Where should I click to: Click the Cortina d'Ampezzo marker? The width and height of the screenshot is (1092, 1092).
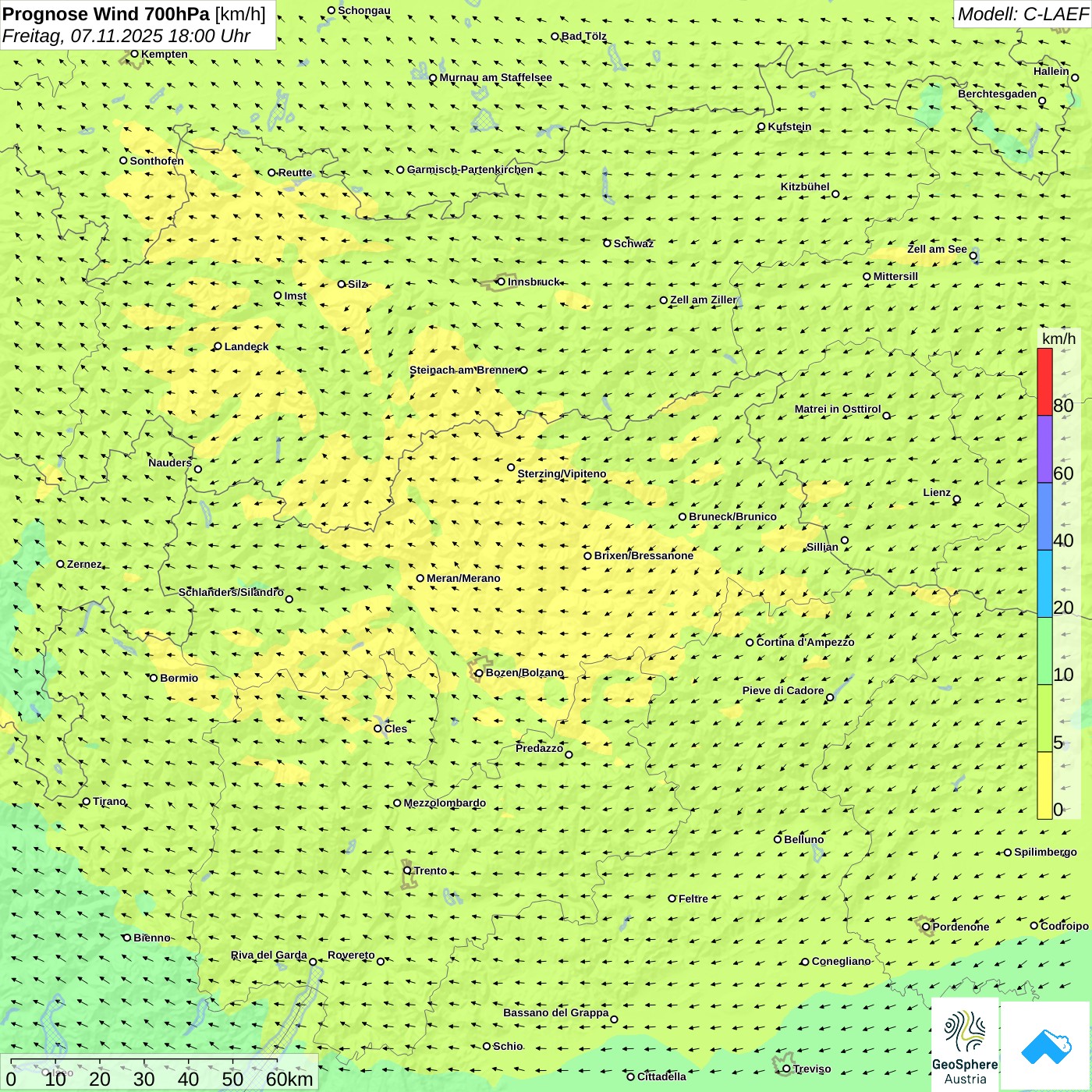(x=750, y=642)
